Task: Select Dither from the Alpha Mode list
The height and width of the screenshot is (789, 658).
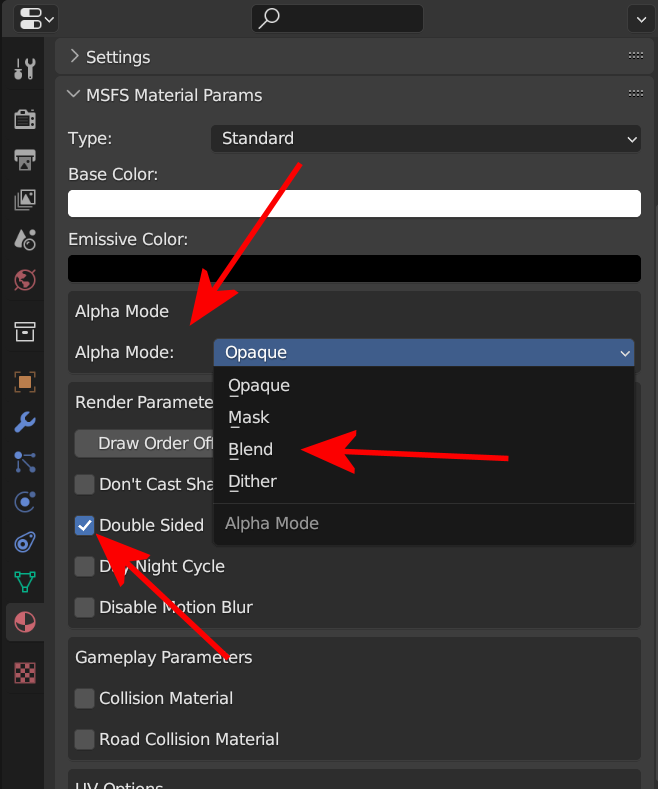Action: click(252, 481)
